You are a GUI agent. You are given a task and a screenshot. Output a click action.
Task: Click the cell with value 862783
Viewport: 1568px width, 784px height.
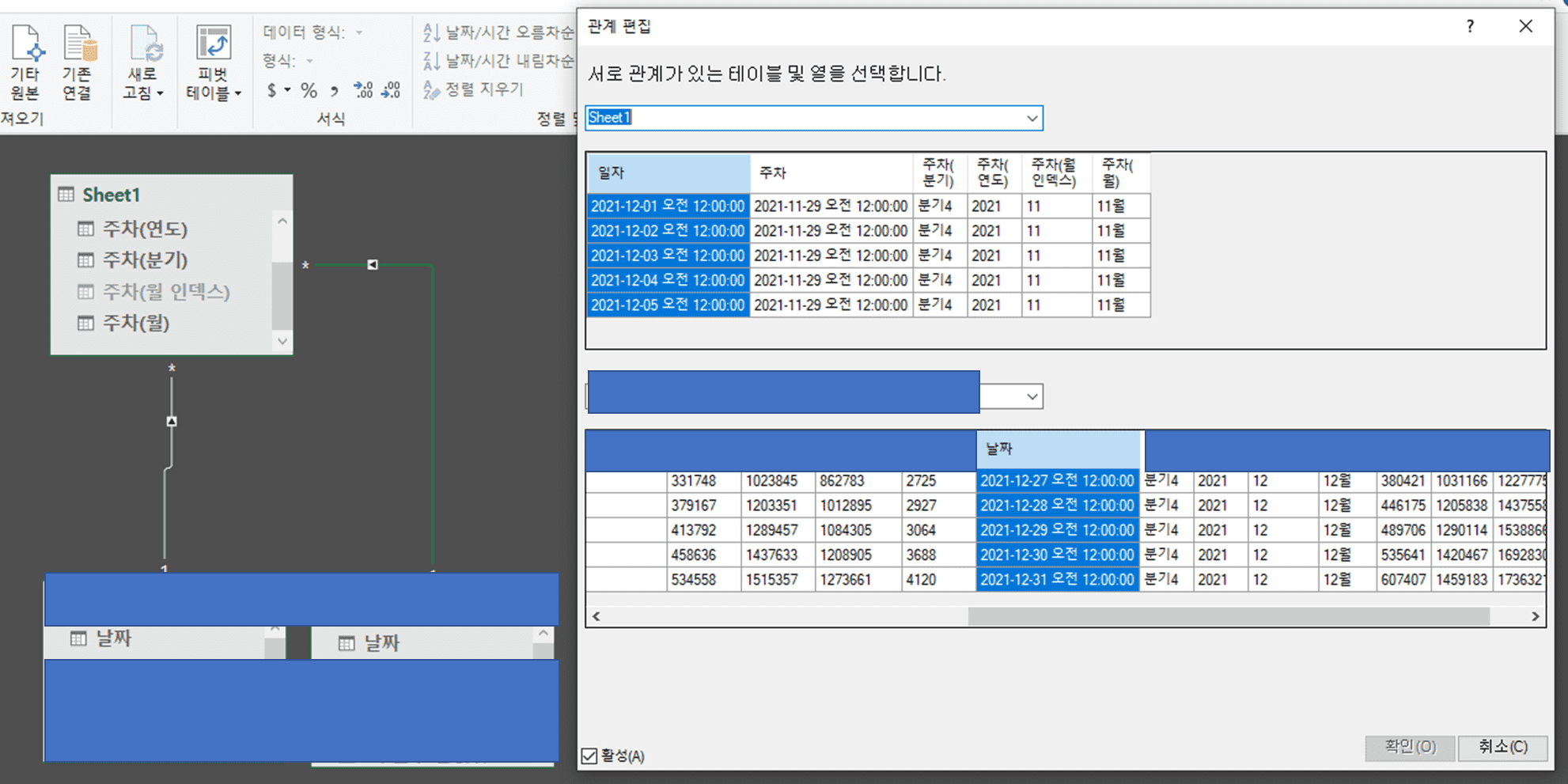pyautogui.click(x=858, y=481)
